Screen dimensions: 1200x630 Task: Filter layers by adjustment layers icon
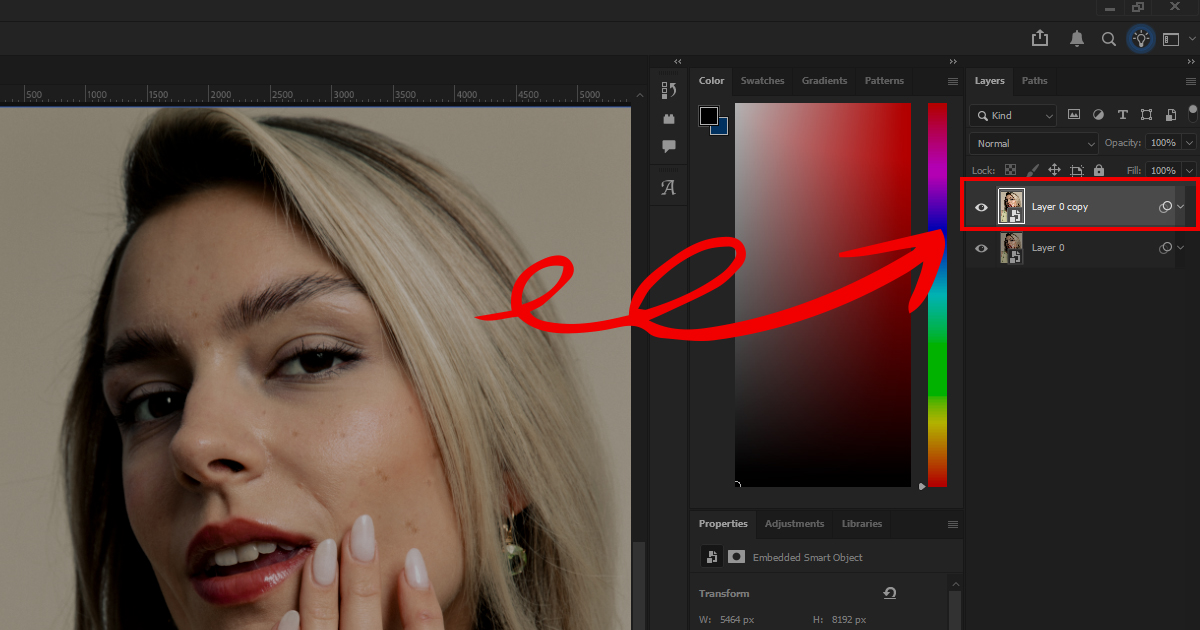[1098, 115]
